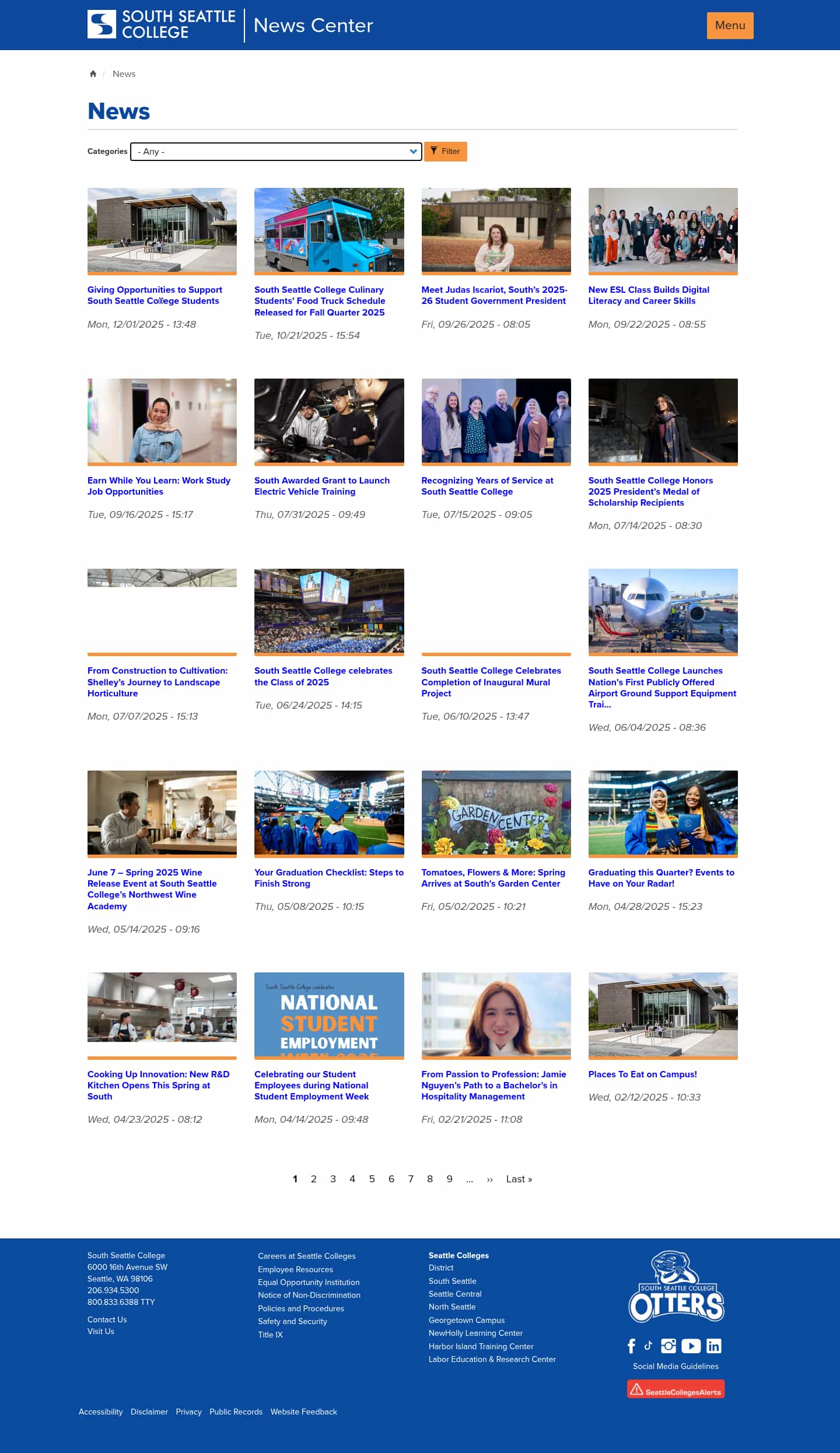This screenshot has height=1453, width=840.
Task: Open Spring 2025 Wine Release article
Action: click(x=152, y=889)
